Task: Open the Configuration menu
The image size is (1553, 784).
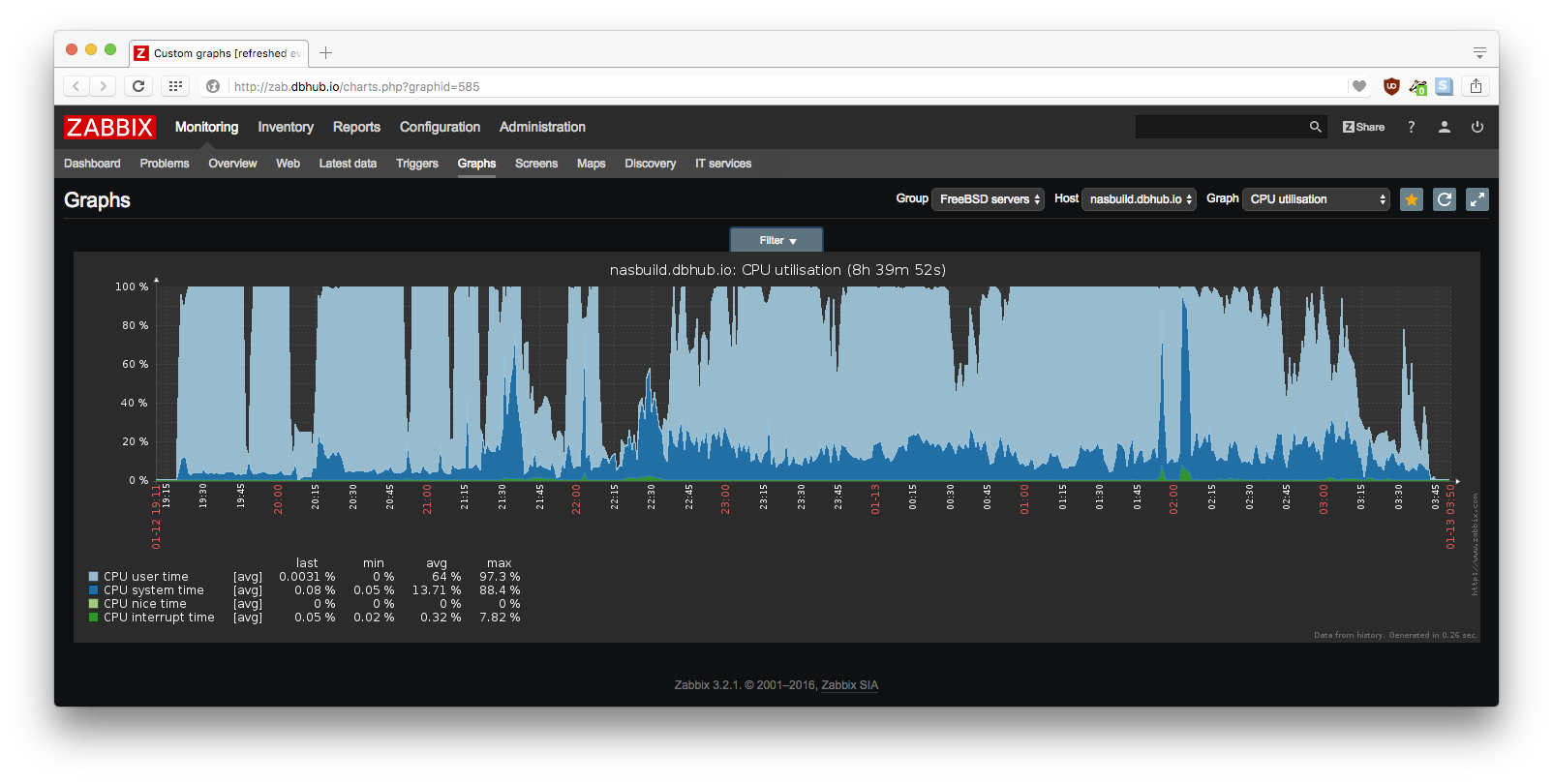Action: pyautogui.click(x=440, y=127)
